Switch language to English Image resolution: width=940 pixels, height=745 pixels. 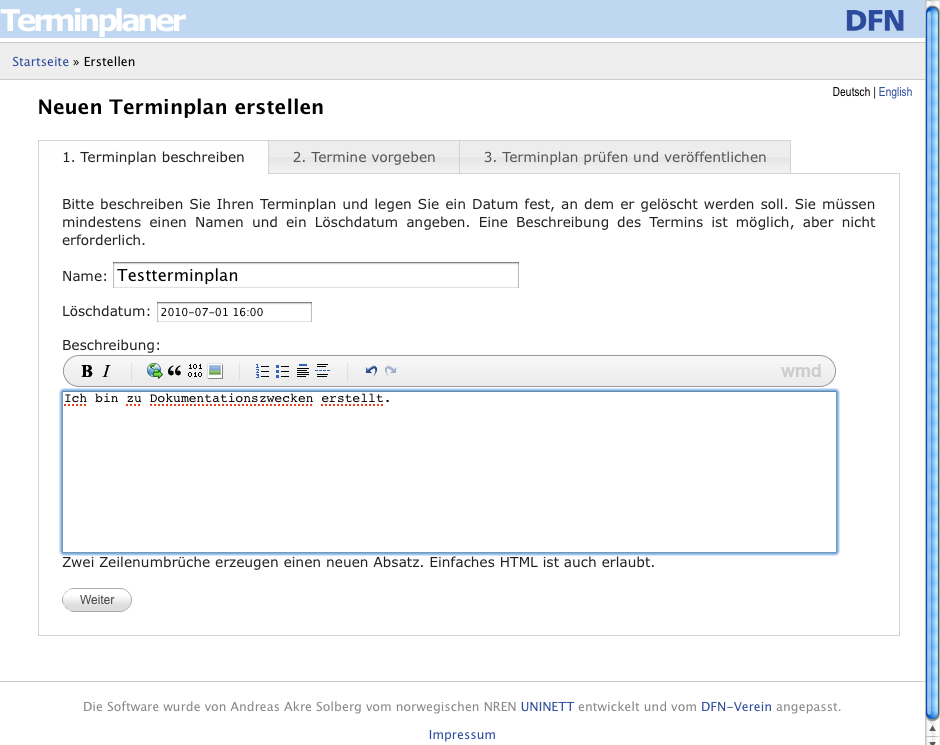click(895, 92)
